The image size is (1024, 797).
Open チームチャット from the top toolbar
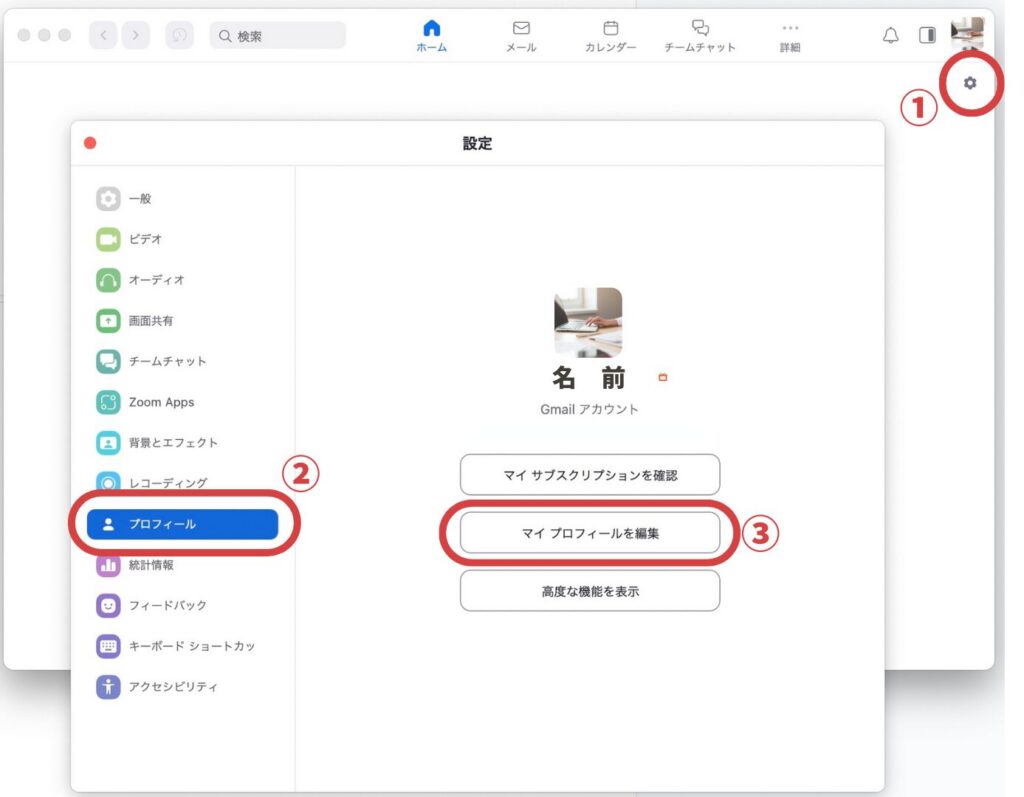pos(701,36)
